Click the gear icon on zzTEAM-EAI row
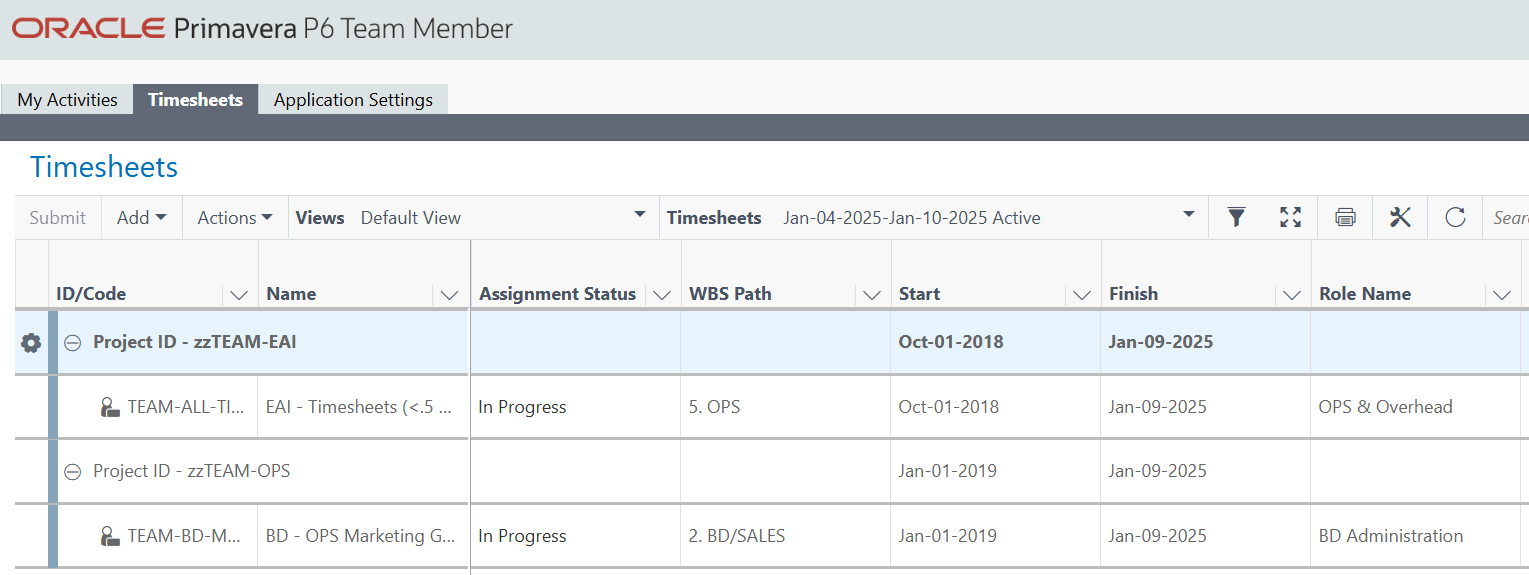The width and height of the screenshot is (1529, 575). (x=31, y=343)
